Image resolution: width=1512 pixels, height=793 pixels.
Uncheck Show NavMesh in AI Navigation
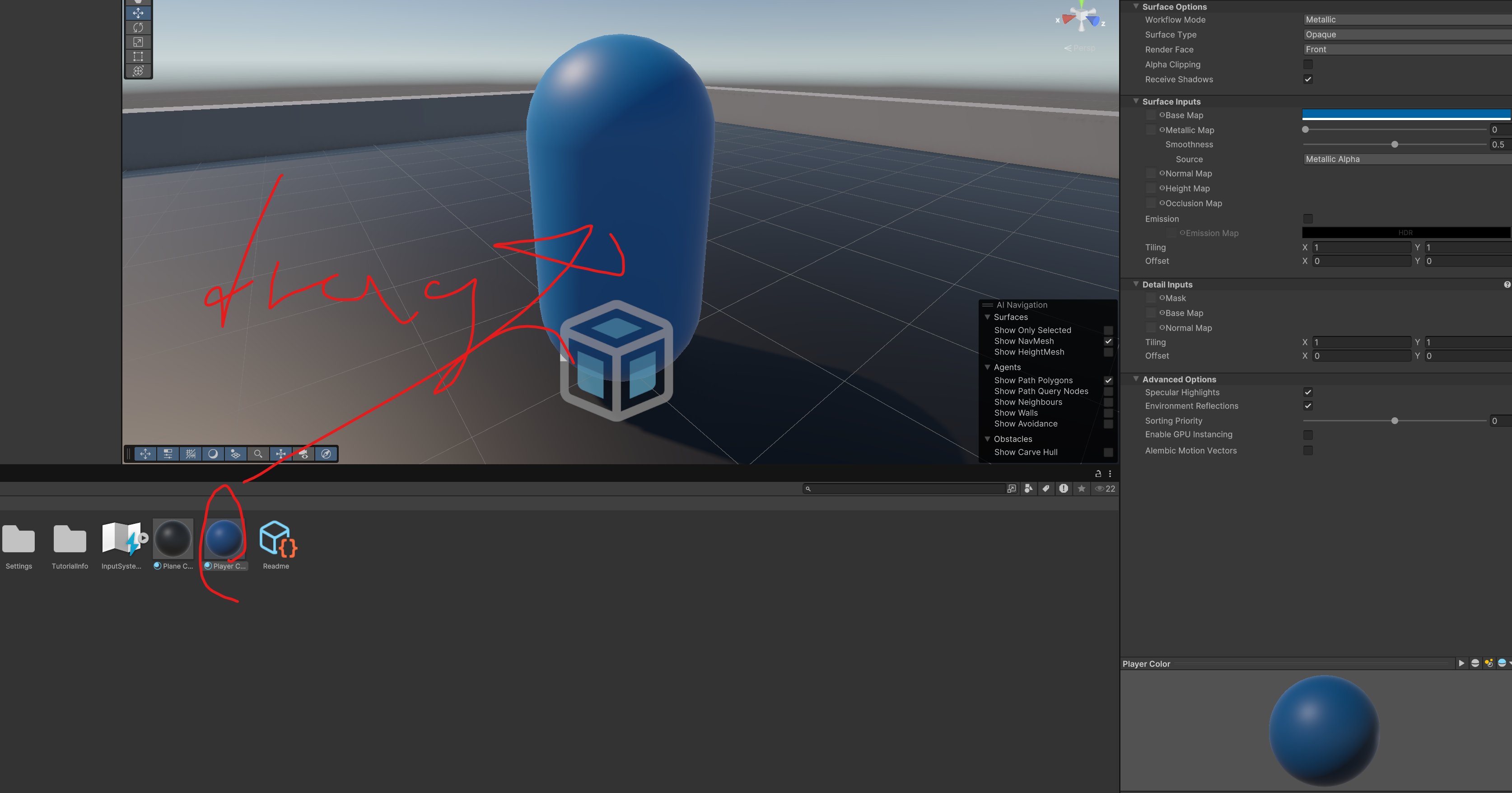click(x=1108, y=341)
